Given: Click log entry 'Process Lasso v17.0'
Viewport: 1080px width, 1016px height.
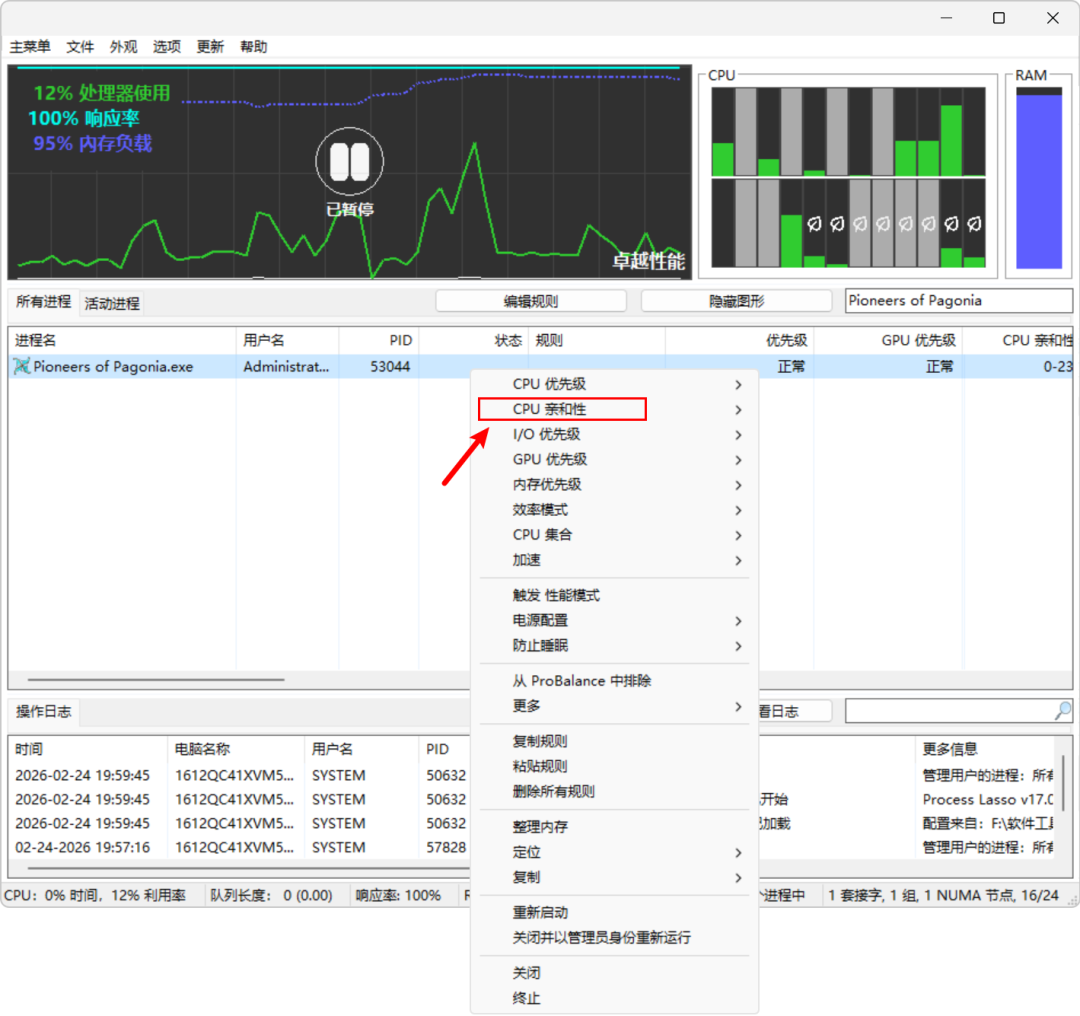Looking at the screenshot, I should pyautogui.click(x=988, y=799).
